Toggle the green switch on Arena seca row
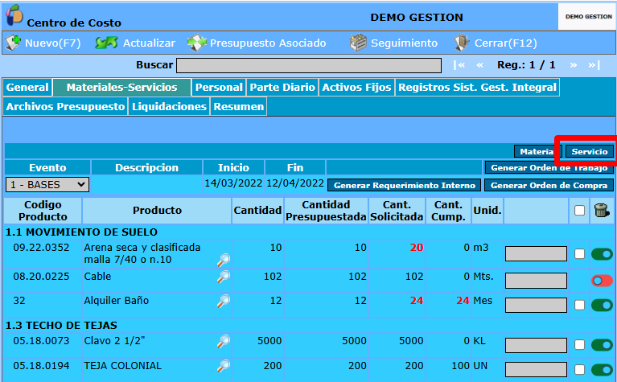The width and height of the screenshot is (617, 382). tap(602, 254)
